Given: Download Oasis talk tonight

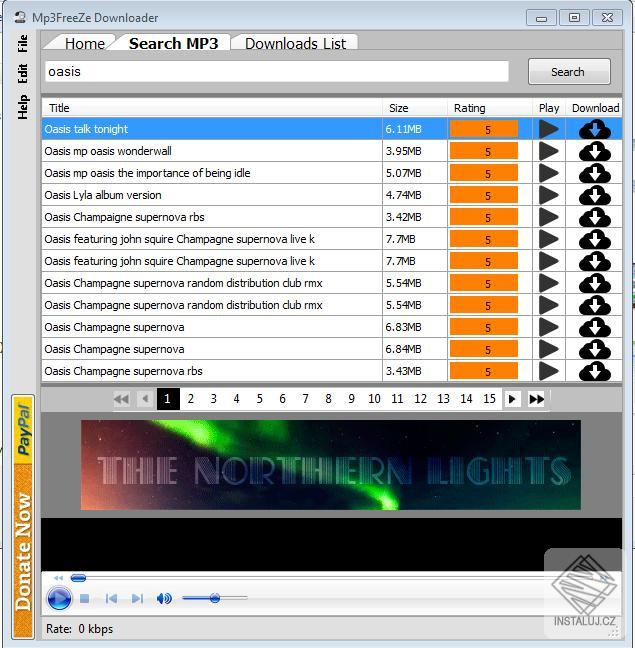Looking at the screenshot, I should click(x=595, y=129).
